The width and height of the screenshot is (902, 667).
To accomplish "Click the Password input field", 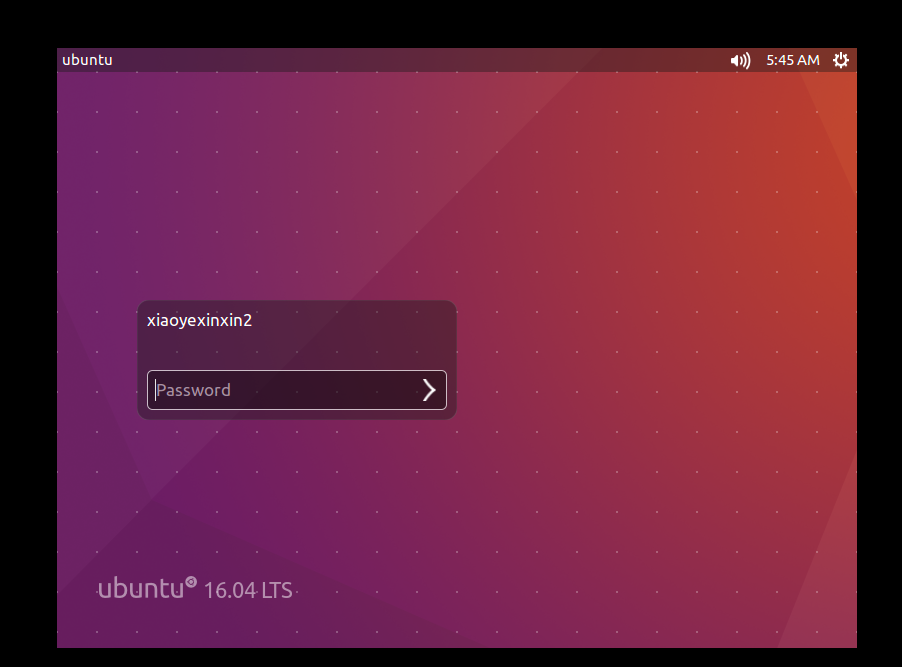I will (297, 390).
